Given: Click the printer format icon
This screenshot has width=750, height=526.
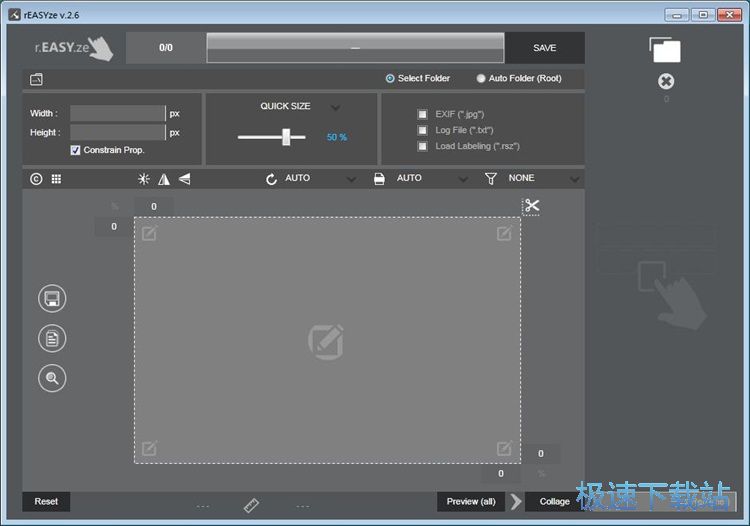Looking at the screenshot, I should [379, 179].
